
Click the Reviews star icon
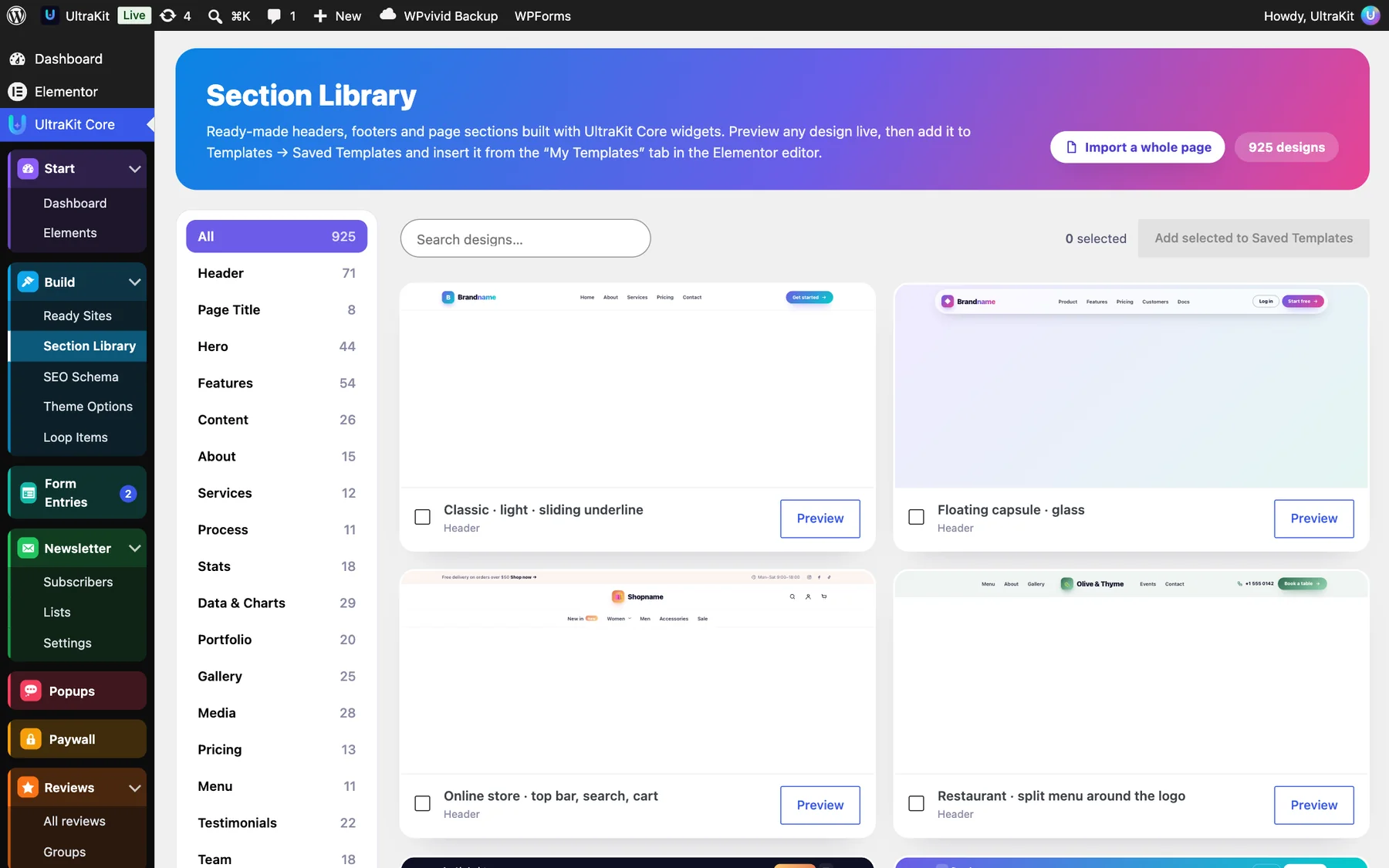point(28,788)
